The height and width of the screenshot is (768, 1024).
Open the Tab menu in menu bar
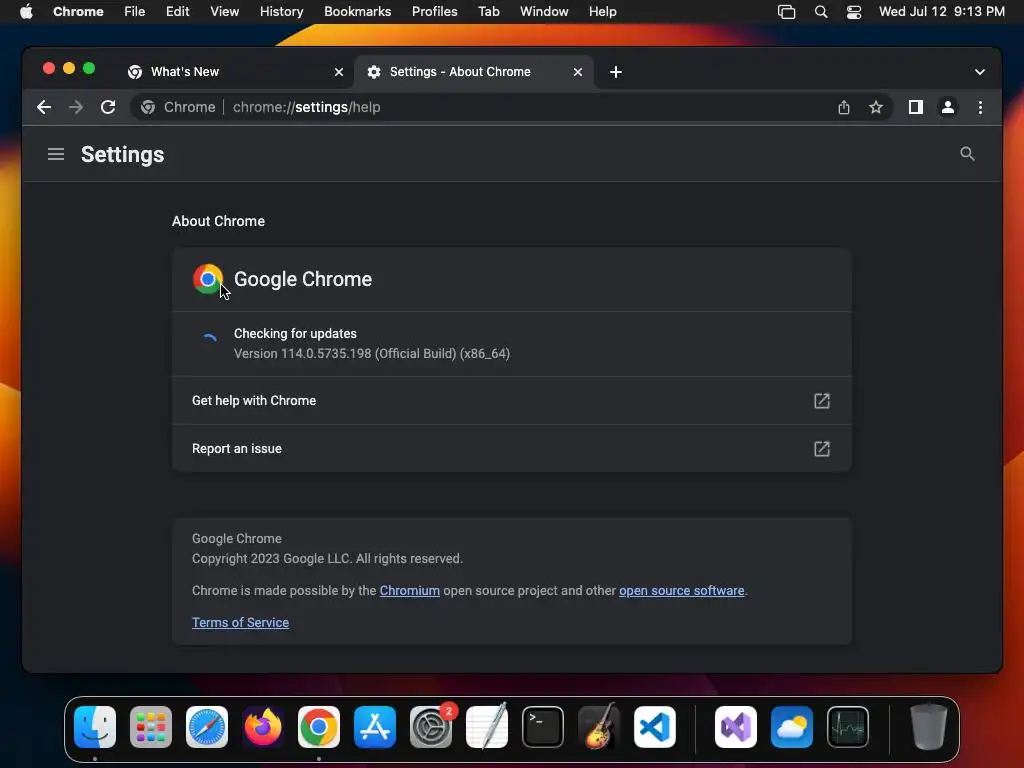tap(488, 12)
